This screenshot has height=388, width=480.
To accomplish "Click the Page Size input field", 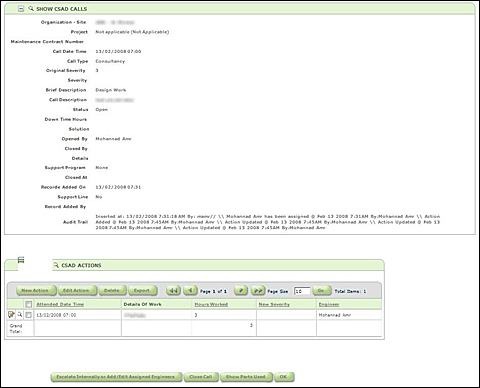I will coord(302,291).
